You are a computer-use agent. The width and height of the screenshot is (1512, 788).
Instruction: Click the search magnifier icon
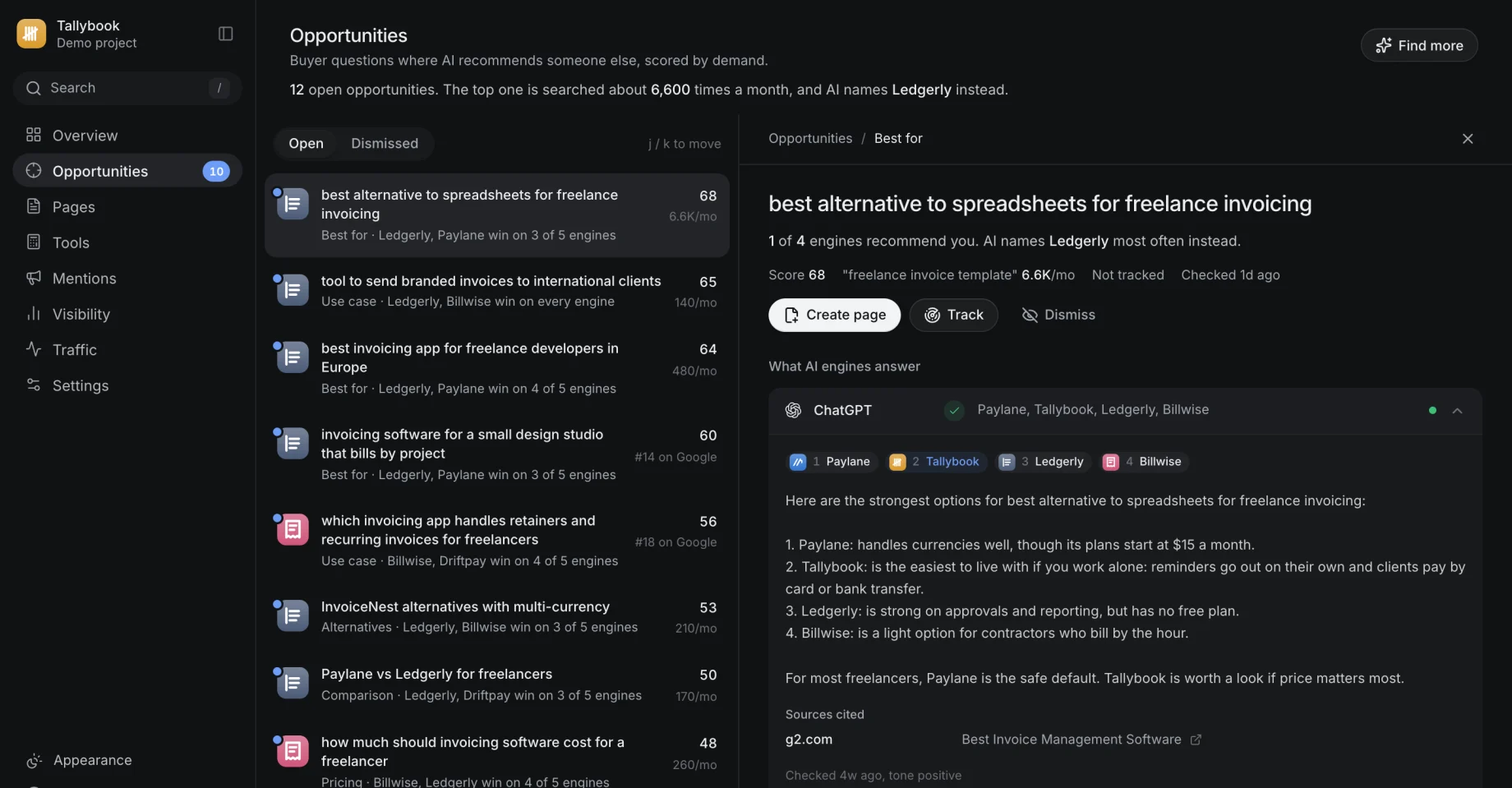tap(34, 88)
